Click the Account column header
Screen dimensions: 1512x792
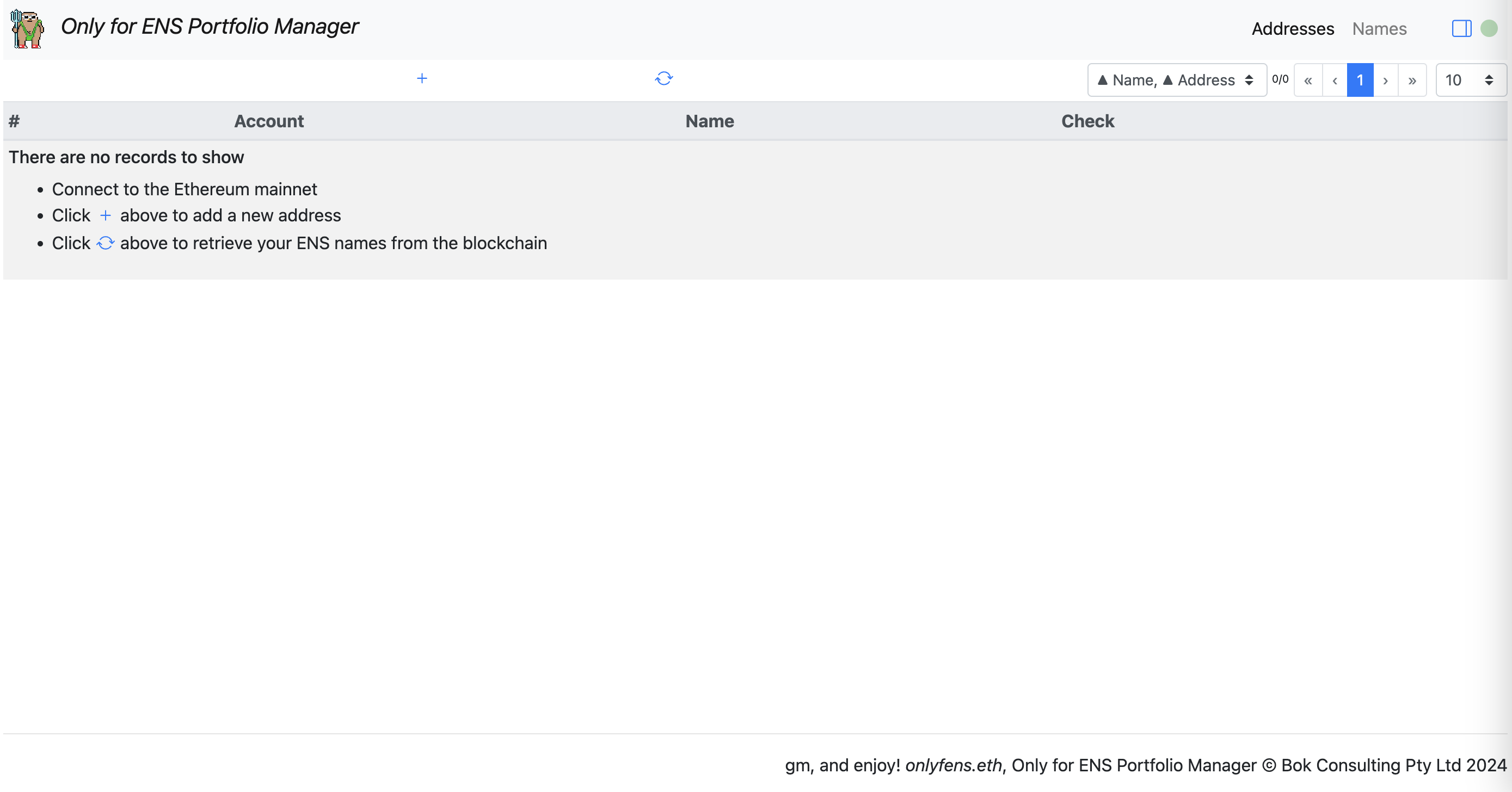pos(269,121)
